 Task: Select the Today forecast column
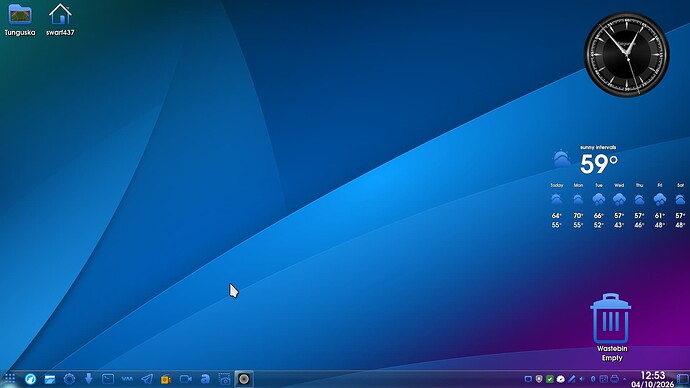point(557,206)
